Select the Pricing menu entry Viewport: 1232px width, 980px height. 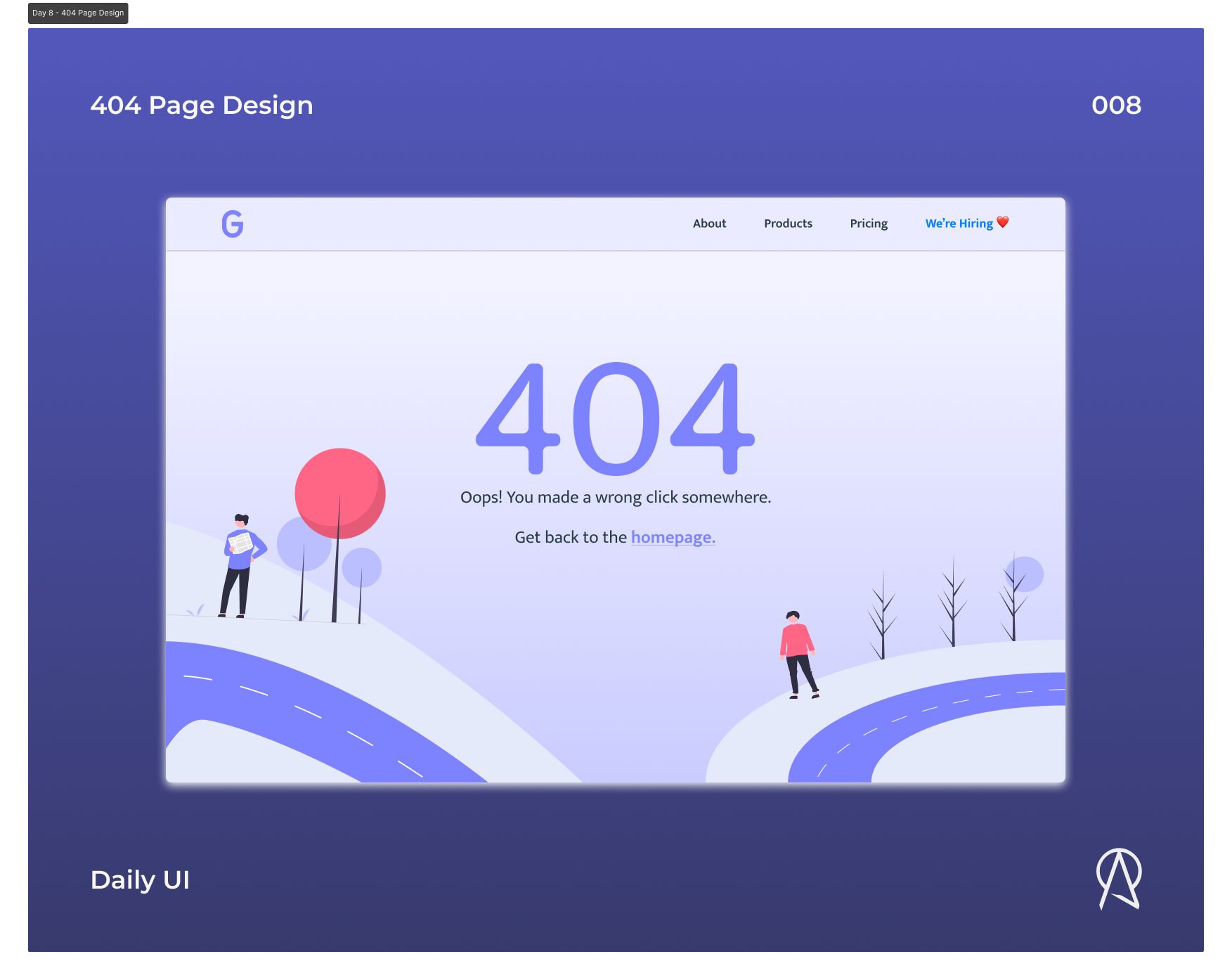pos(869,223)
